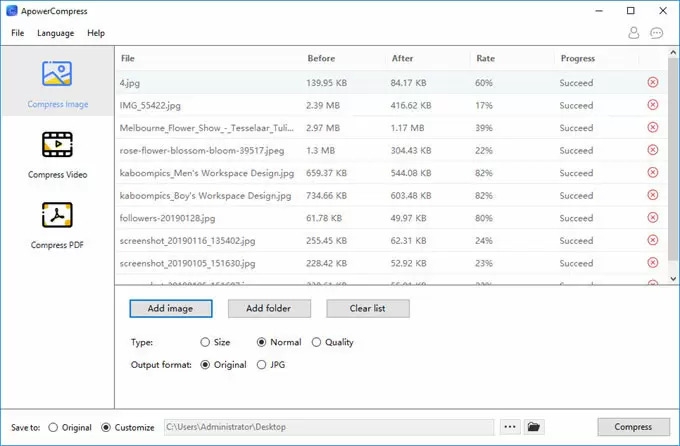Open the Language menu
Image resolution: width=680 pixels, height=446 pixels.
[x=56, y=33]
